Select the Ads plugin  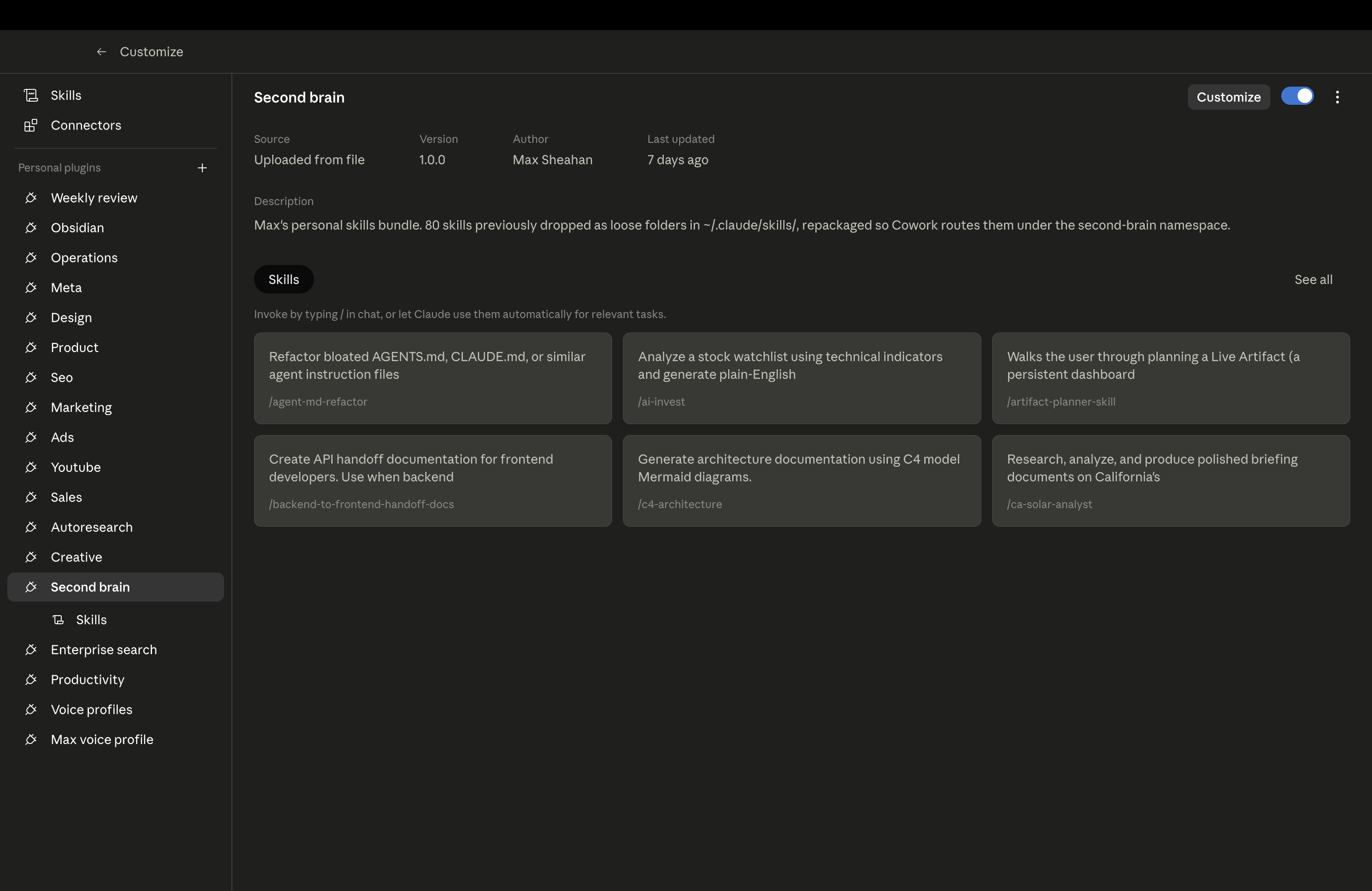pos(115,437)
